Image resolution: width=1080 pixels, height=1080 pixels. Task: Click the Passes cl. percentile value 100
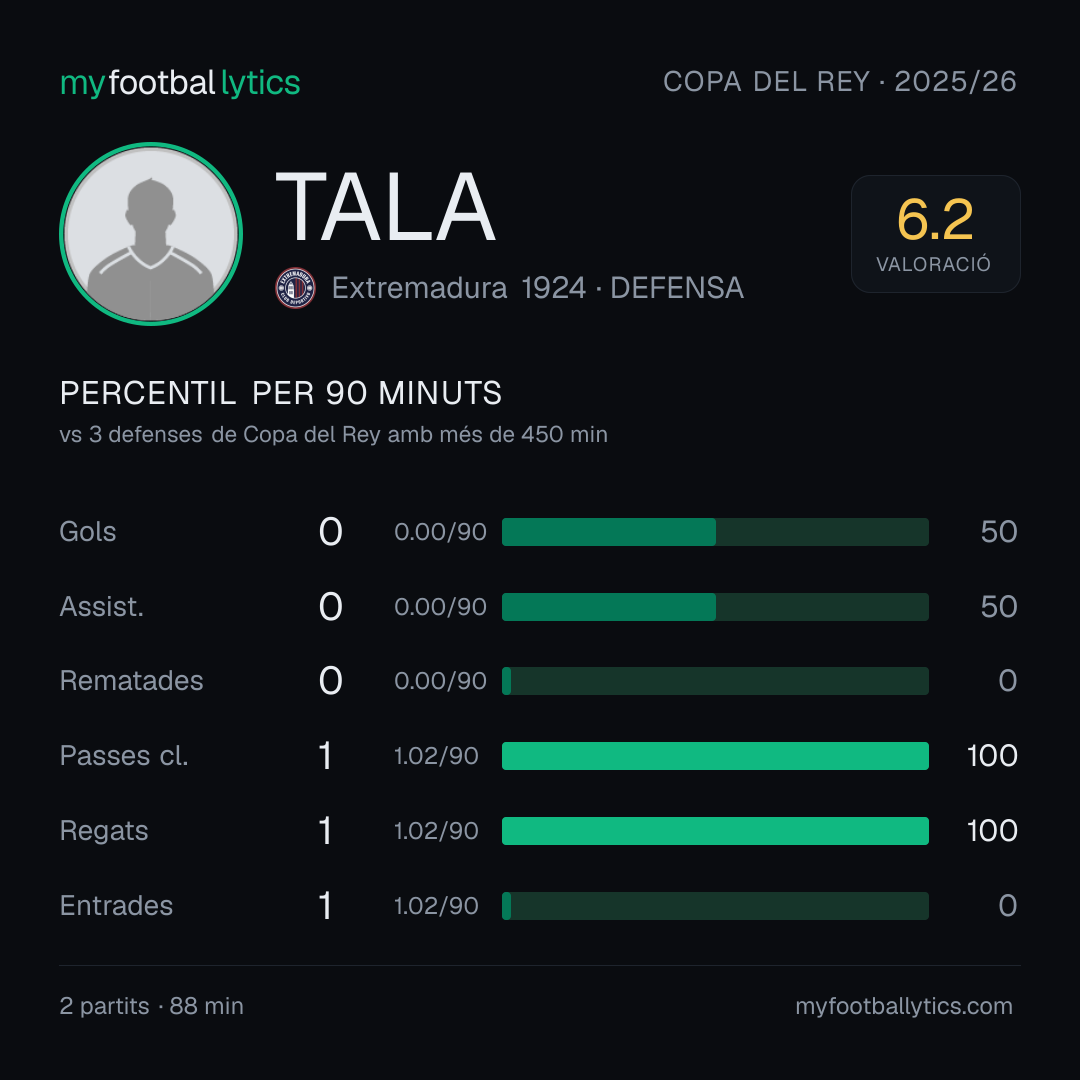click(992, 756)
